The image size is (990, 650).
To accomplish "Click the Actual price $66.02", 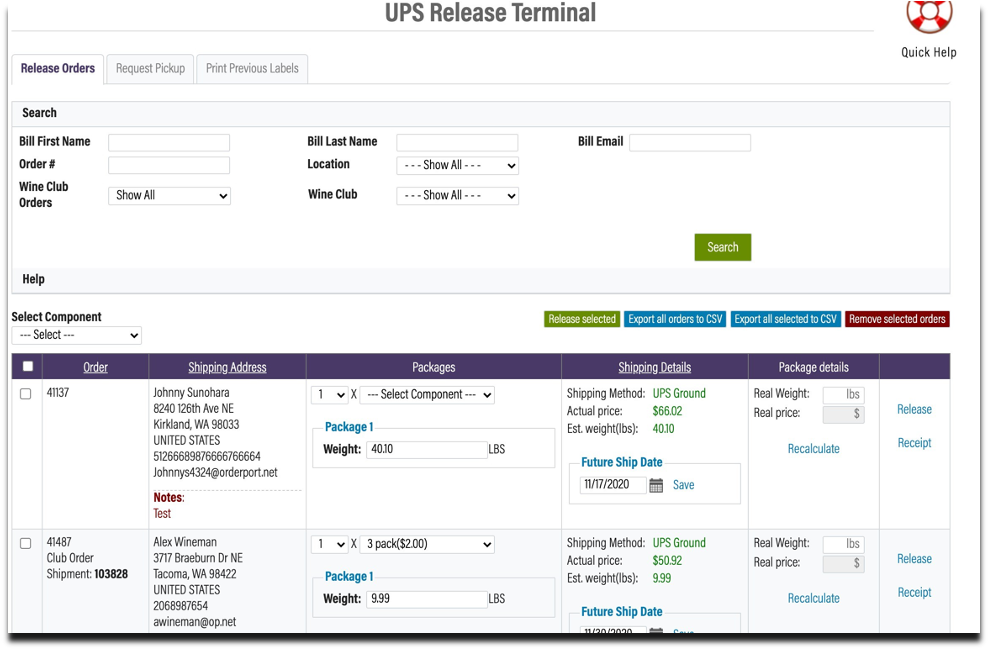I will (x=667, y=412).
